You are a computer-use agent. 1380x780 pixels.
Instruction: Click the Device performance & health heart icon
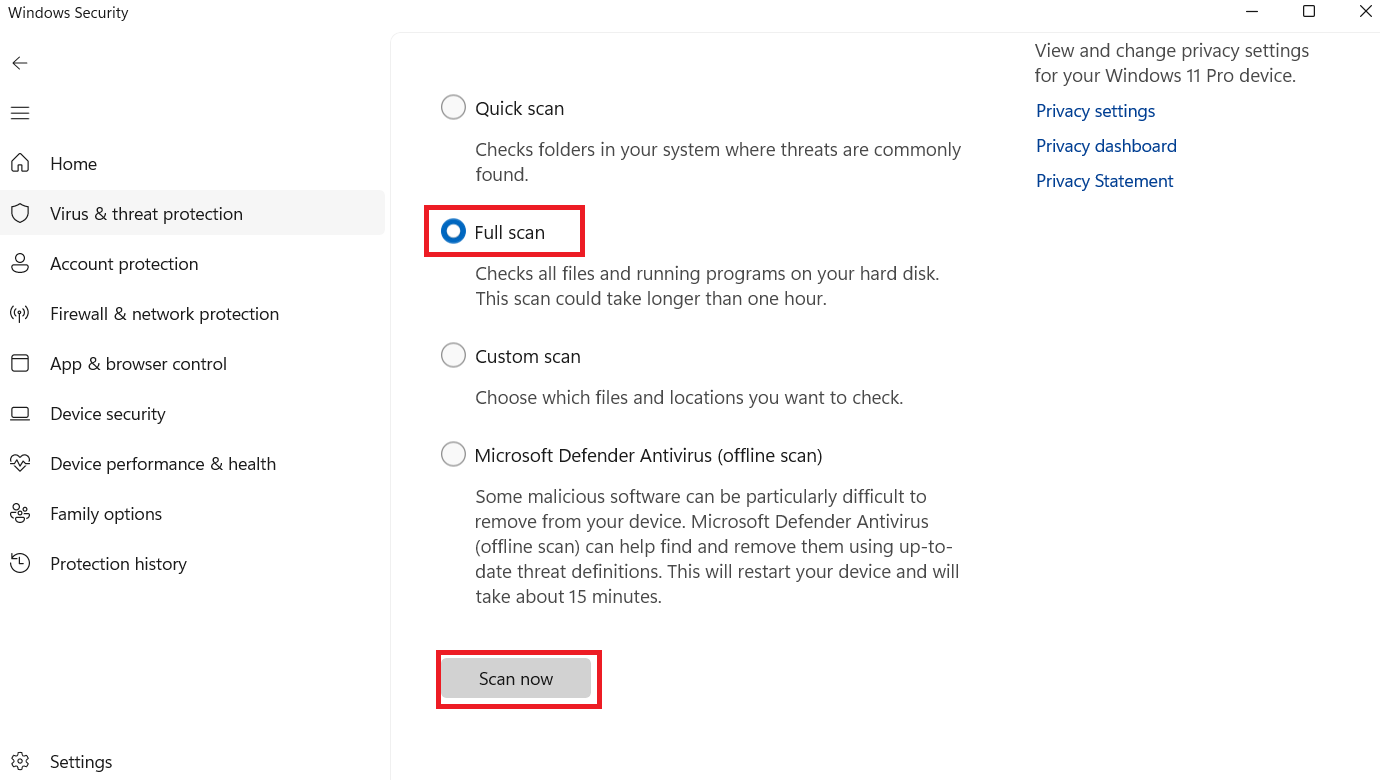20,463
